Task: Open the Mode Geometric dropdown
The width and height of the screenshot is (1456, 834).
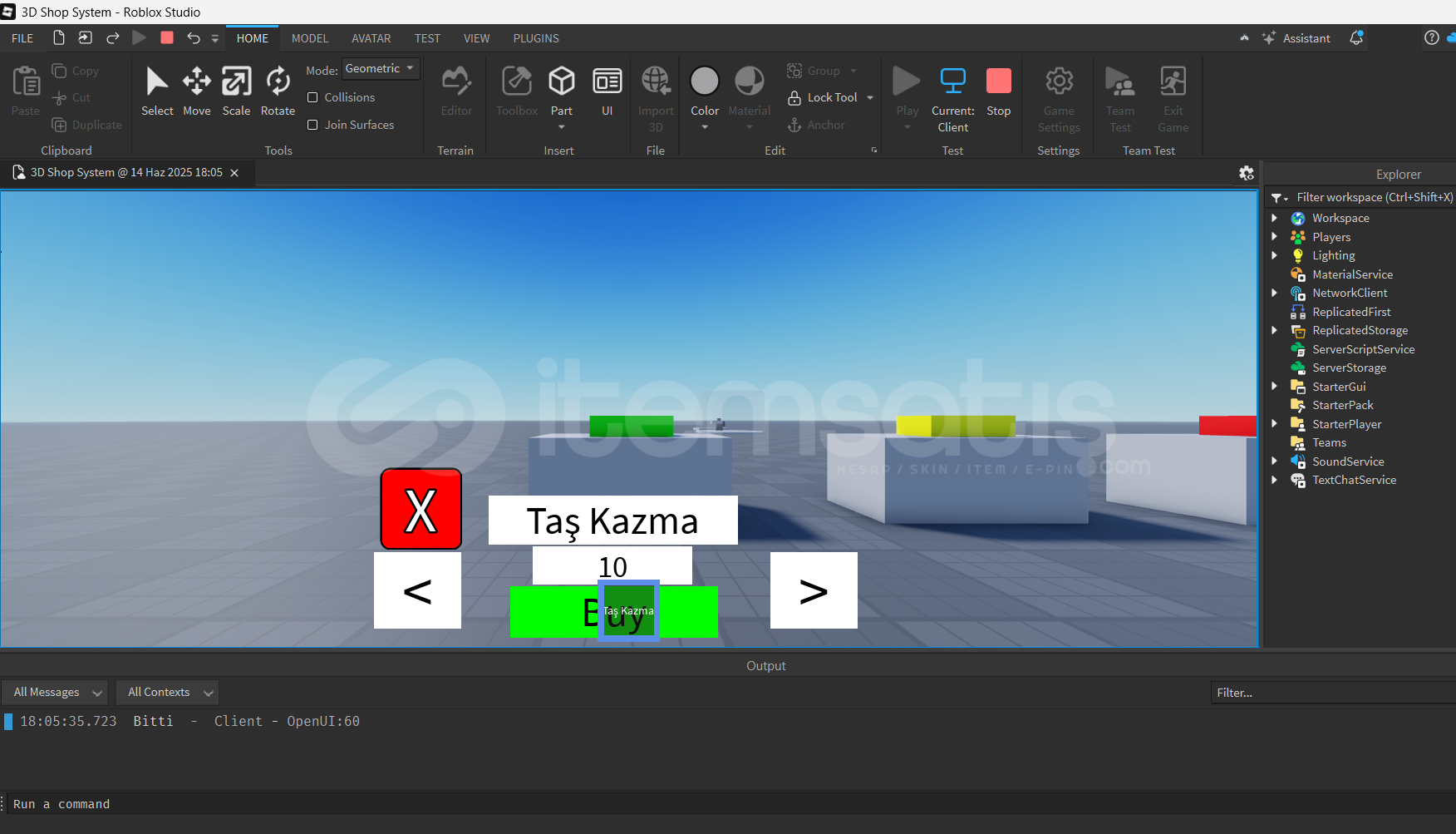Action: 381,68
